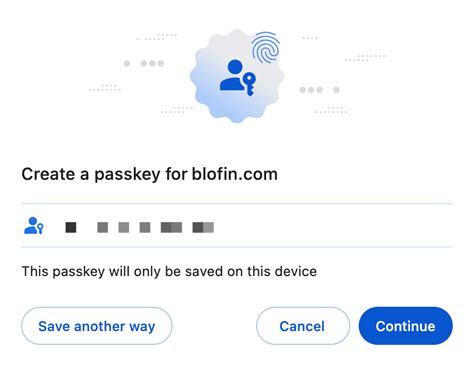Select the blurred account username text
This screenshot has height=366, width=474.
[x=139, y=227]
